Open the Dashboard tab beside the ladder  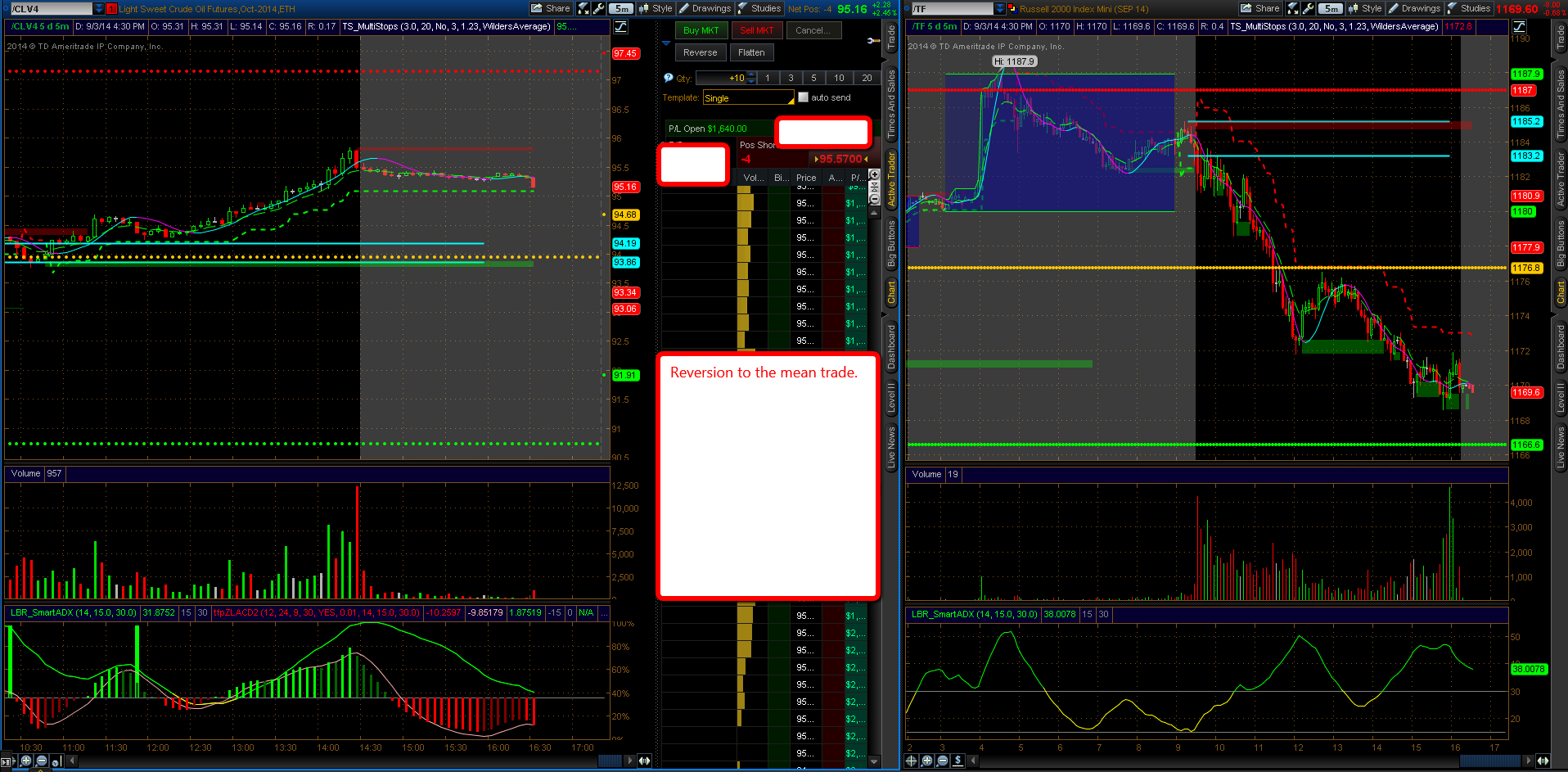[891, 347]
